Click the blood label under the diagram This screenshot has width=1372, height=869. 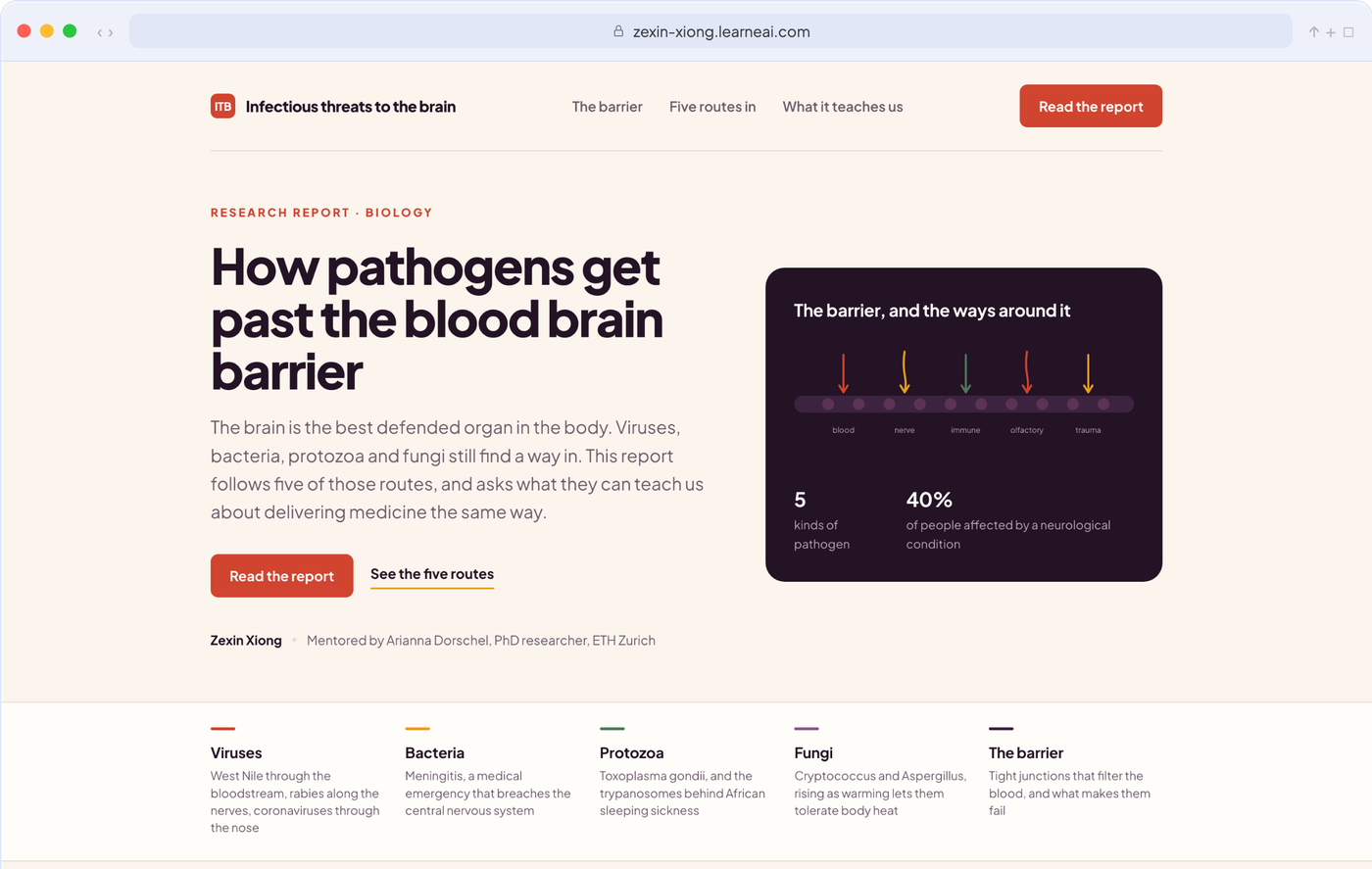[843, 430]
